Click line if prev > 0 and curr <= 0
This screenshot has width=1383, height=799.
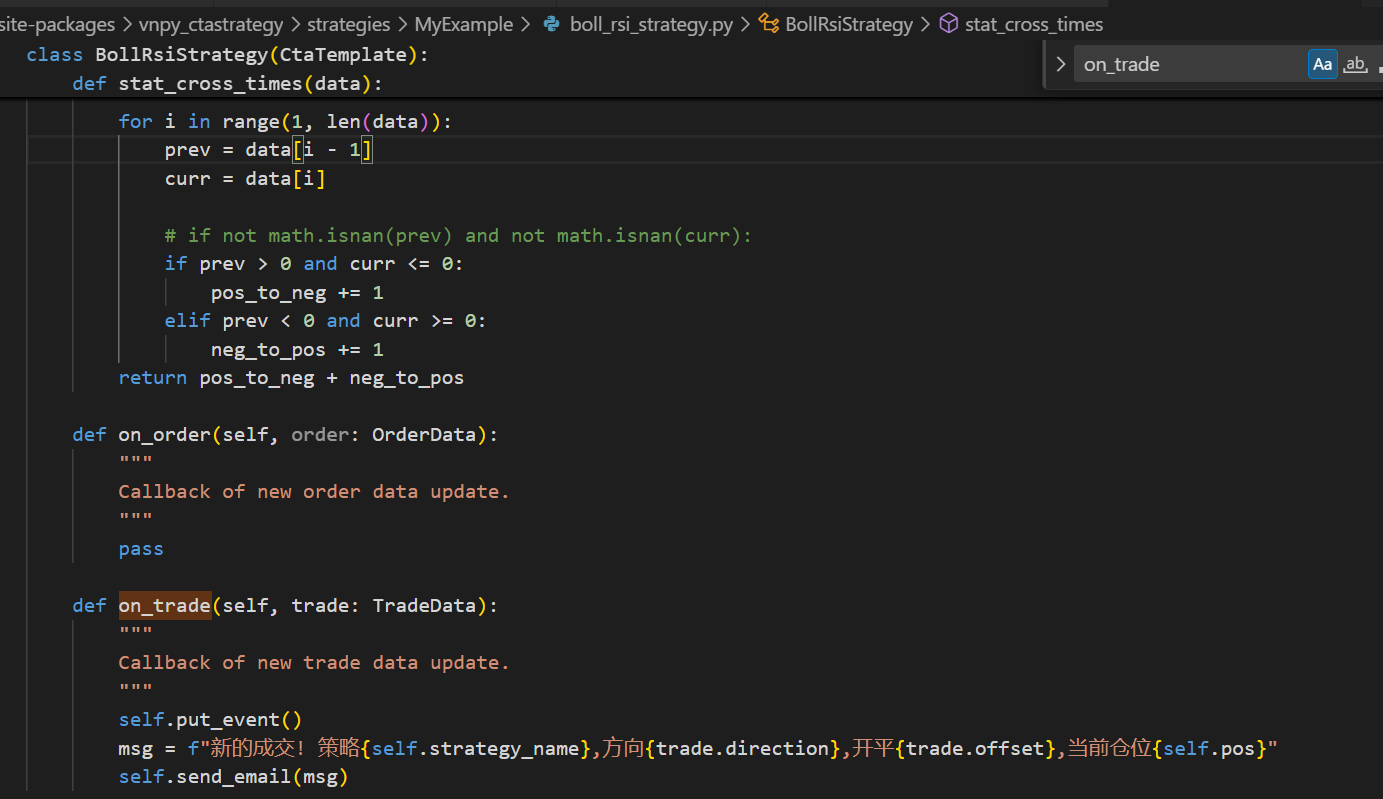(314, 264)
